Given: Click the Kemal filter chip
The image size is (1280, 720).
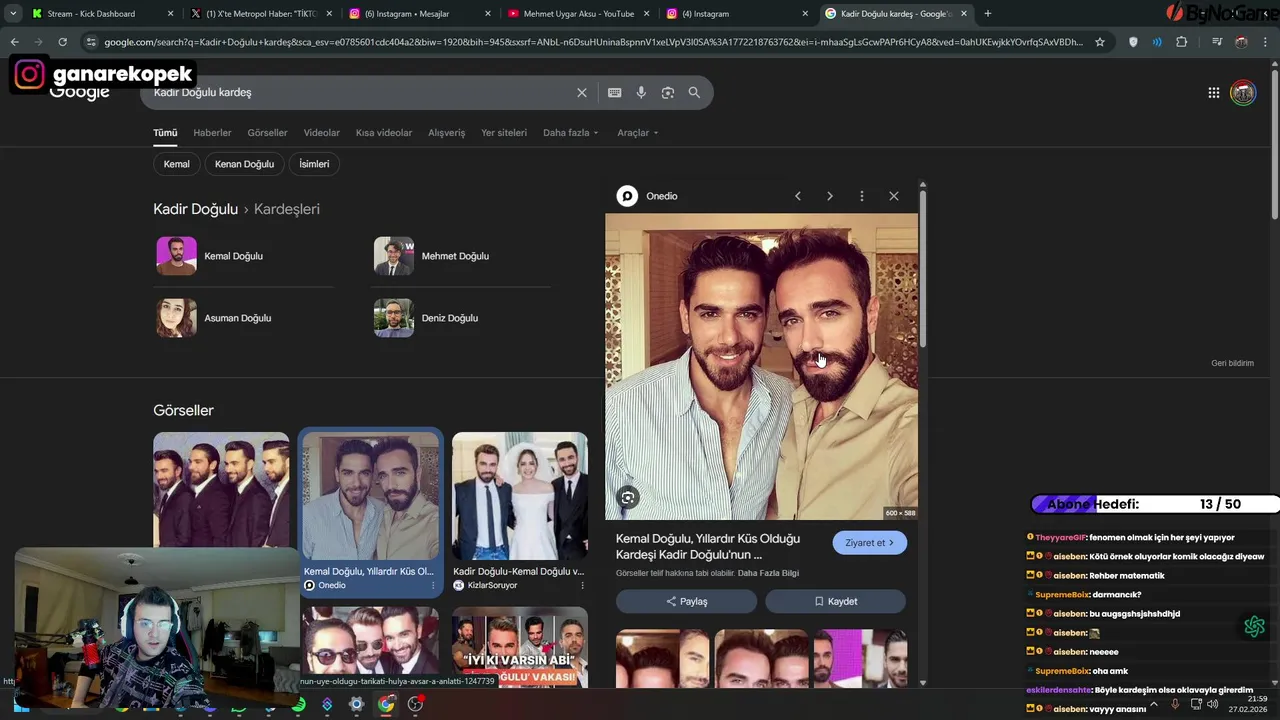Looking at the screenshot, I should coord(177,164).
